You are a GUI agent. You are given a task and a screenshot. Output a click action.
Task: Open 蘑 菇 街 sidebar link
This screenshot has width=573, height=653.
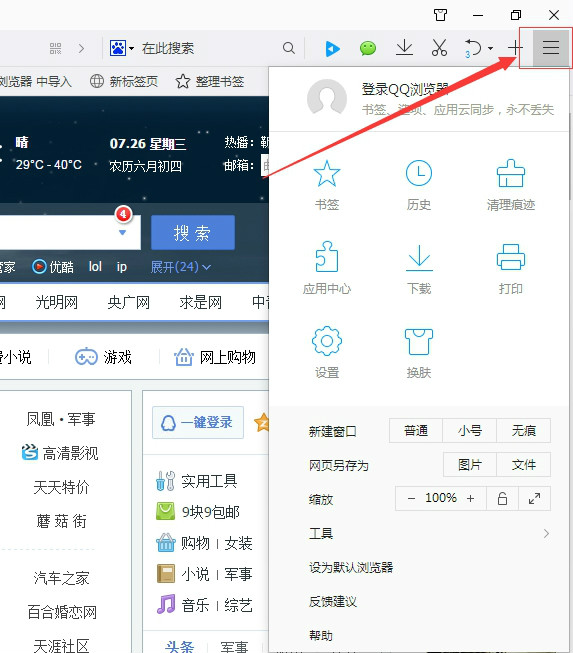(x=61, y=521)
